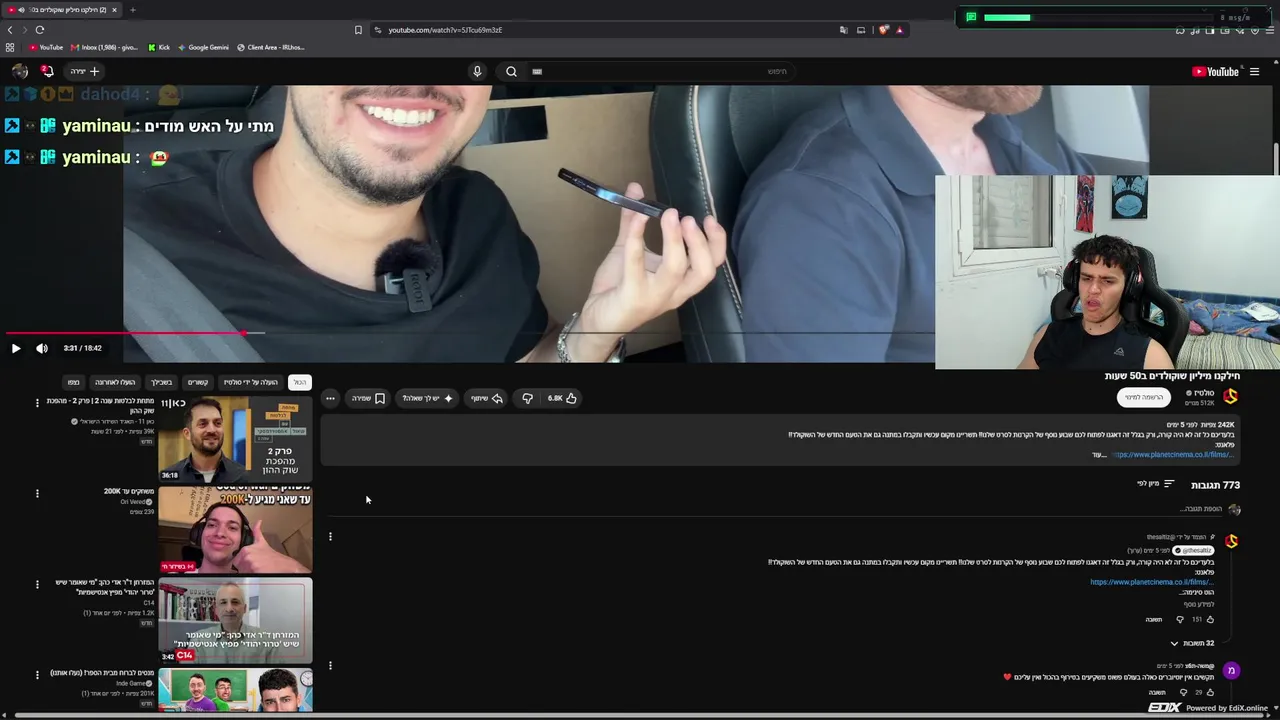Click the horizontal scrollbar at page bottom
Viewport: 1280px width, 720px height.
640,716
